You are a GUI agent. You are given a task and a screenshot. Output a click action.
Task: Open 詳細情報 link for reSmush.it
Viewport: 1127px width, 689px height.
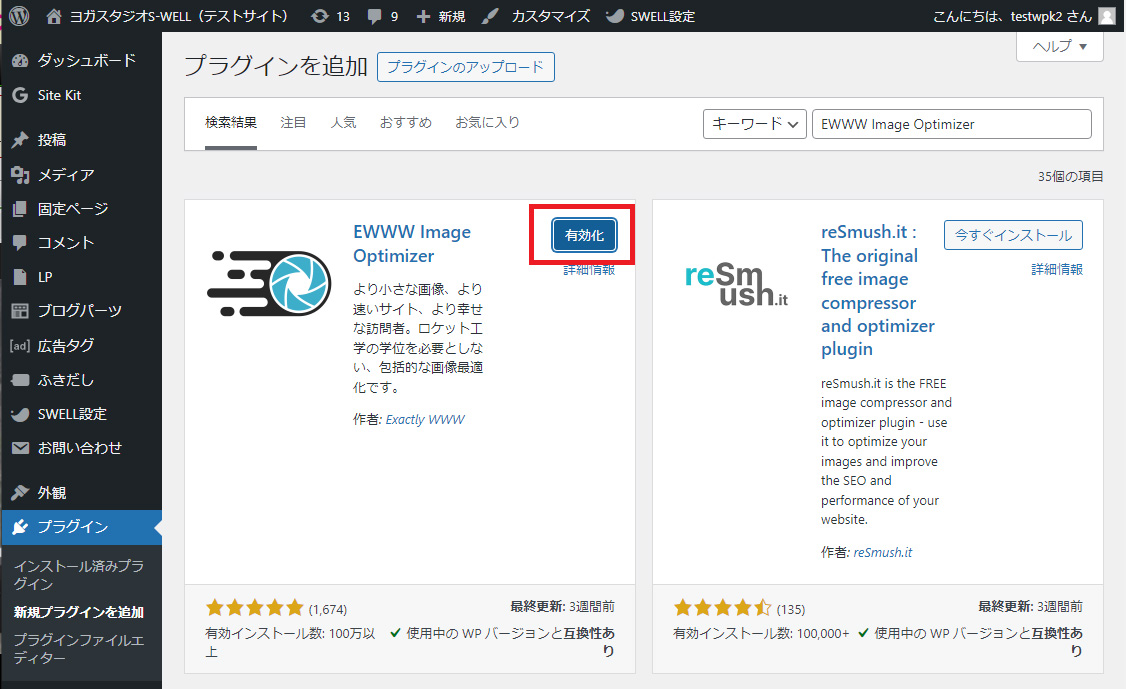(1057, 269)
